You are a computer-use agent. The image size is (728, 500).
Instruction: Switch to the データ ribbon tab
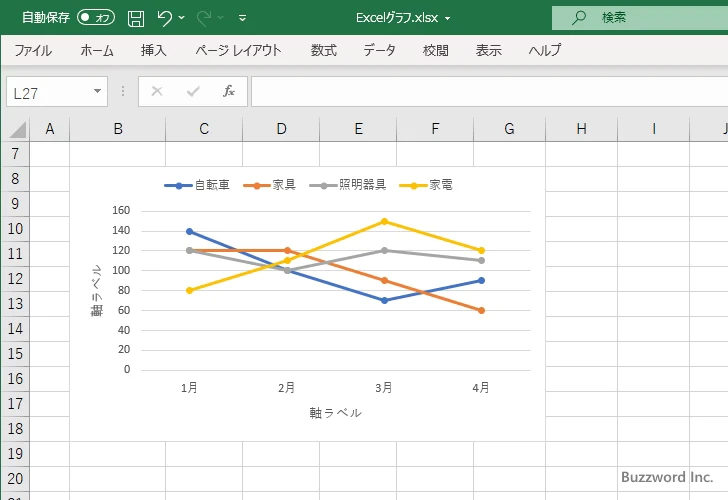(379, 50)
